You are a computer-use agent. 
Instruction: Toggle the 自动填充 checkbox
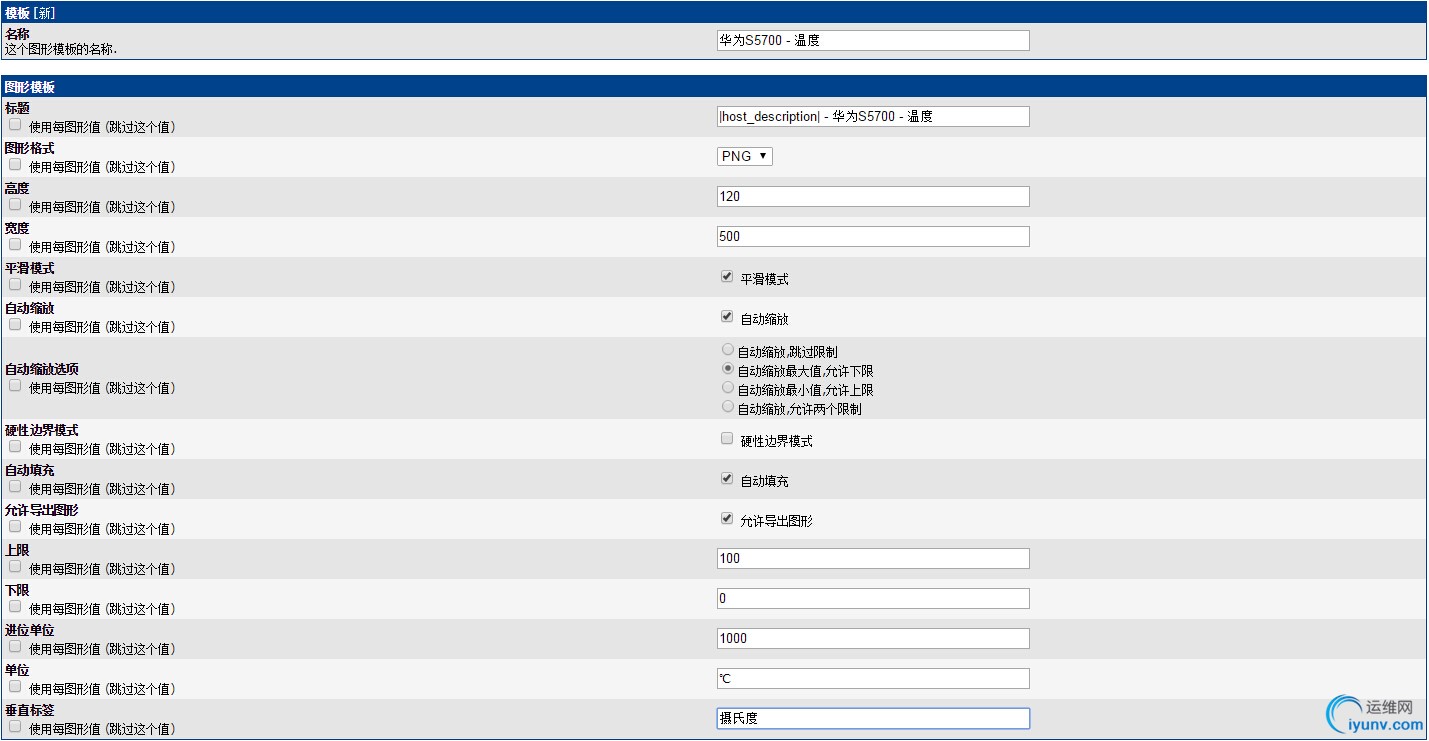point(727,479)
